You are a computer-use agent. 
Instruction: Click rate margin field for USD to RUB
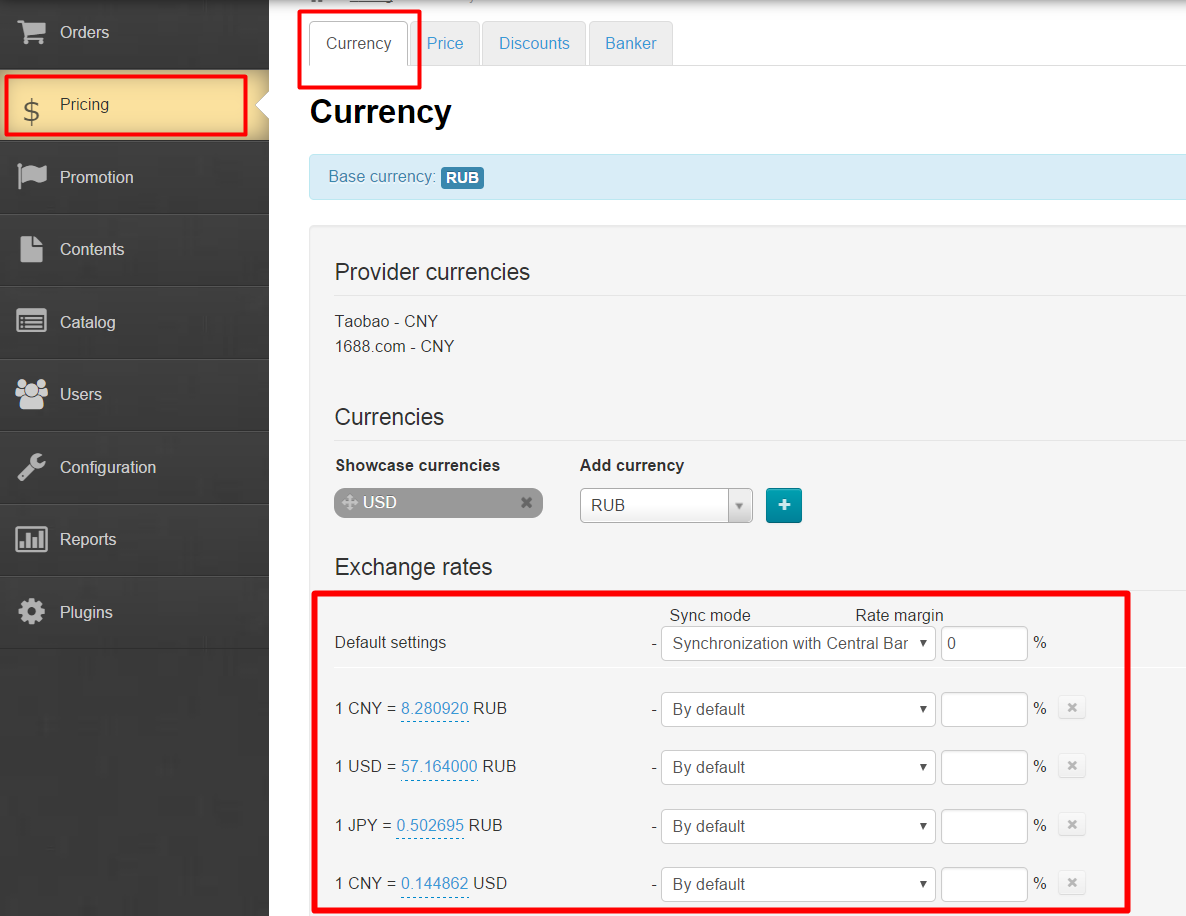[x=984, y=767]
